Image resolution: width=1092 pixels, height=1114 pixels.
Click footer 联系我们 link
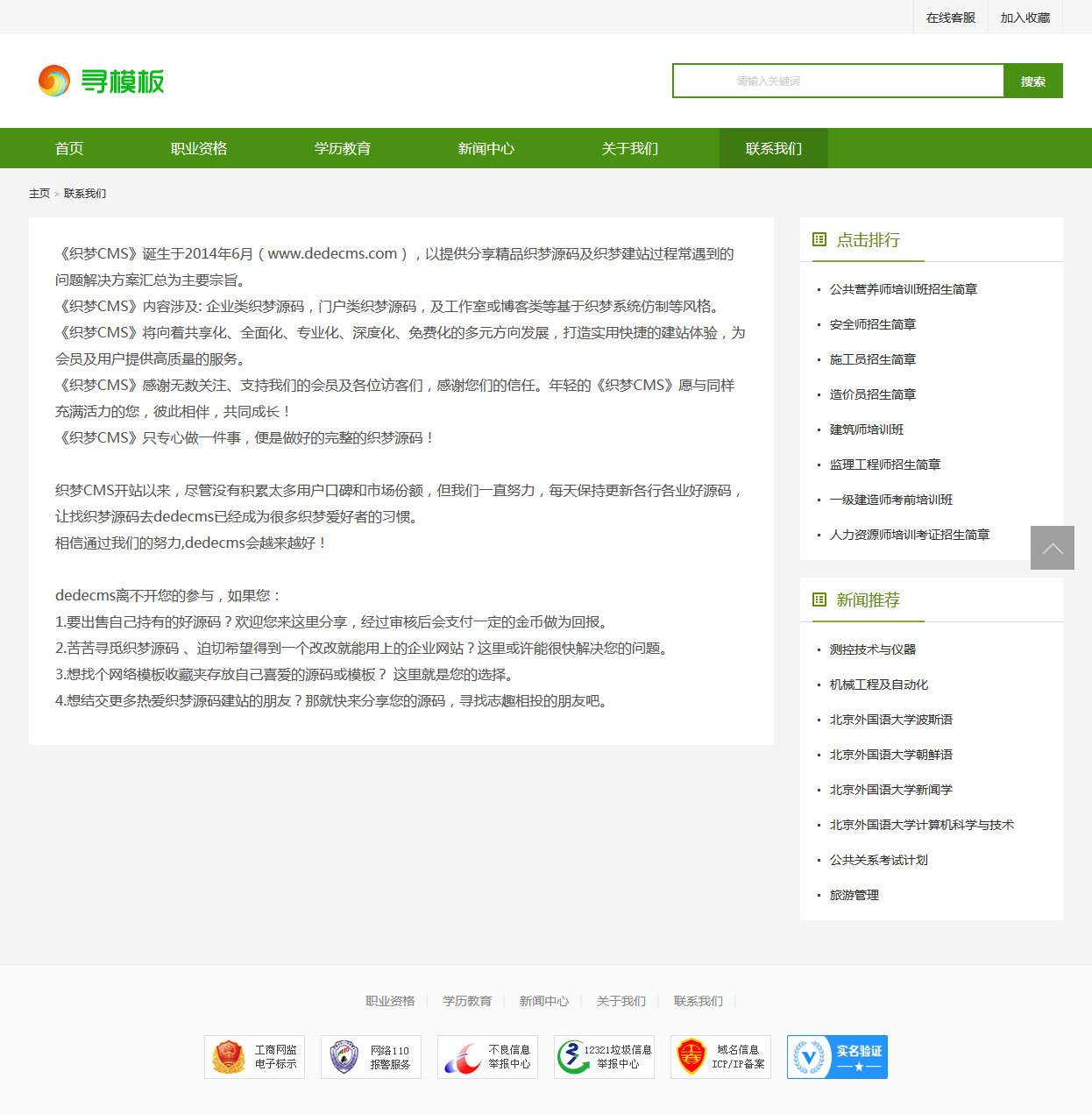(x=698, y=1001)
